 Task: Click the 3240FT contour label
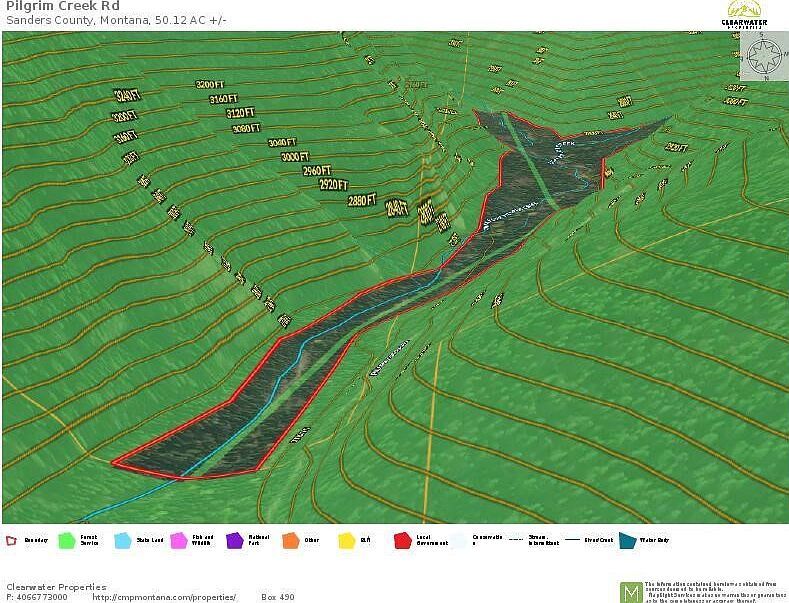click(x=127, y=95)
